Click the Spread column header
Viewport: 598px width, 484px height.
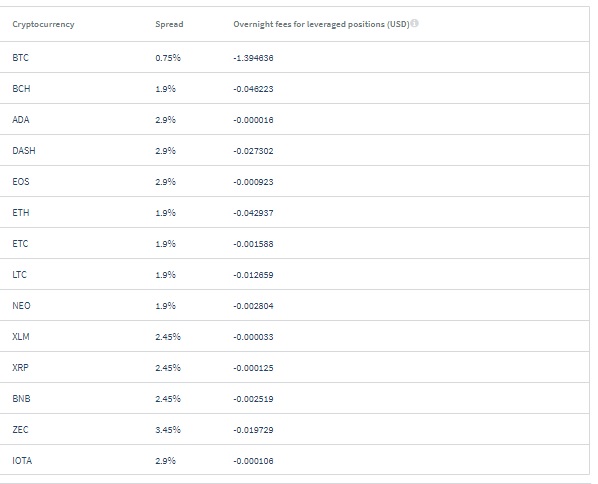pos(169,24)
